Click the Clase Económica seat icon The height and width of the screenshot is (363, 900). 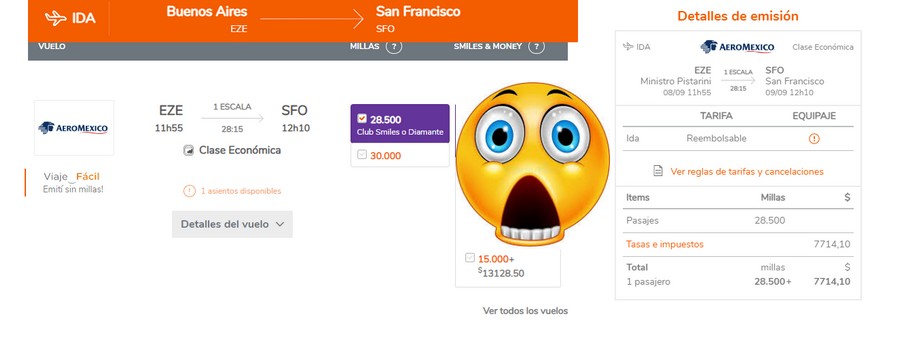(x=188, y=150)
